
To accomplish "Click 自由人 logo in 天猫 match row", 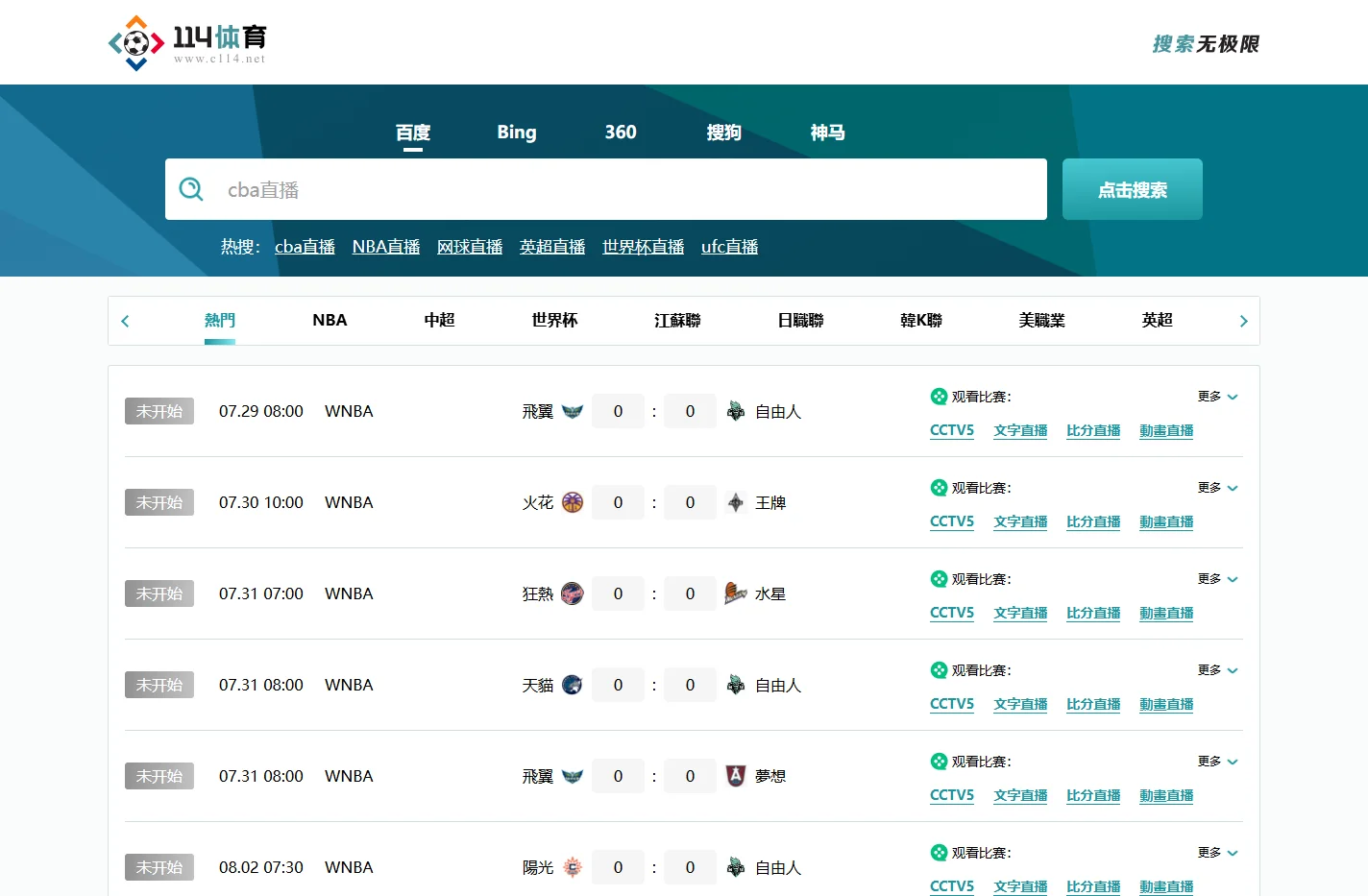I will (736, 685).
